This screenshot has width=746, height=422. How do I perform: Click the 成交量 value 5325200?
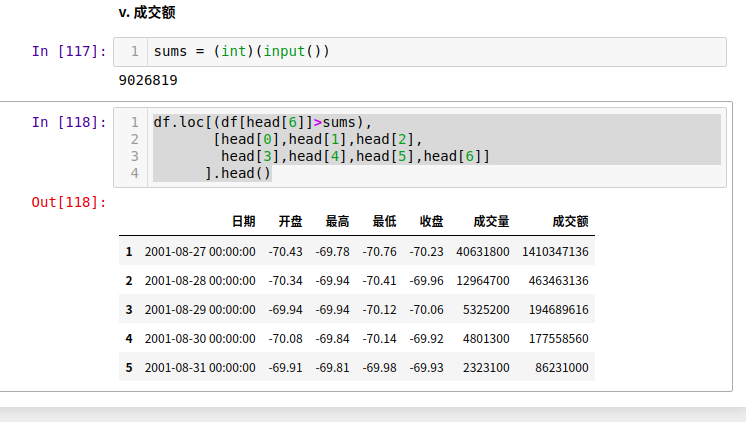click(486, 310)
